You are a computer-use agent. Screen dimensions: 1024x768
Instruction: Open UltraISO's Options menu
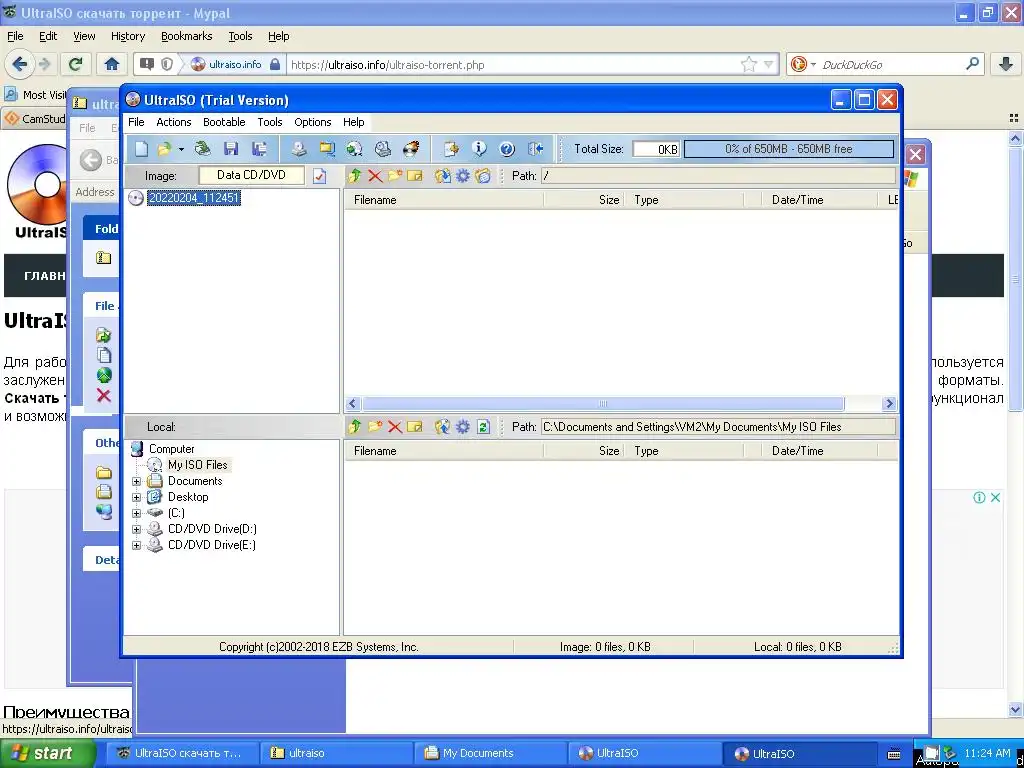coord(313,122)
